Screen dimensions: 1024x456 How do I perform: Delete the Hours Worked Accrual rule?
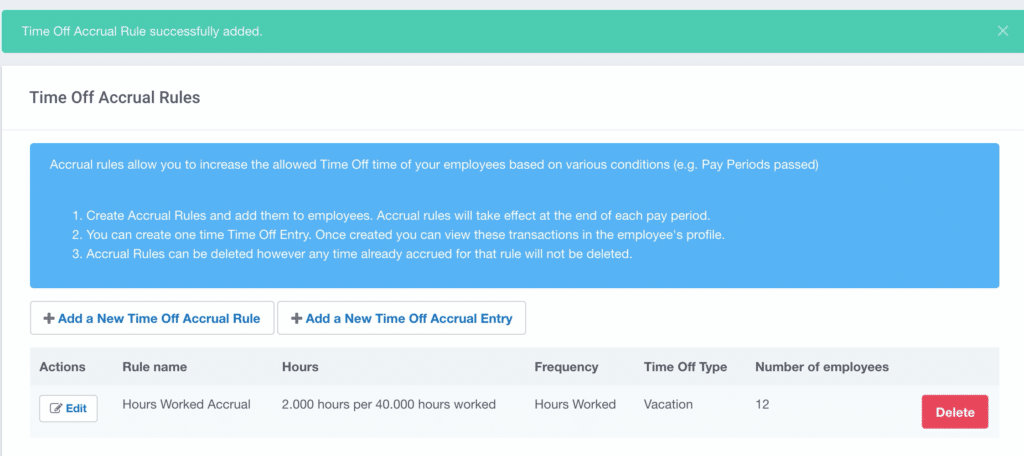(x=955, y=412)
